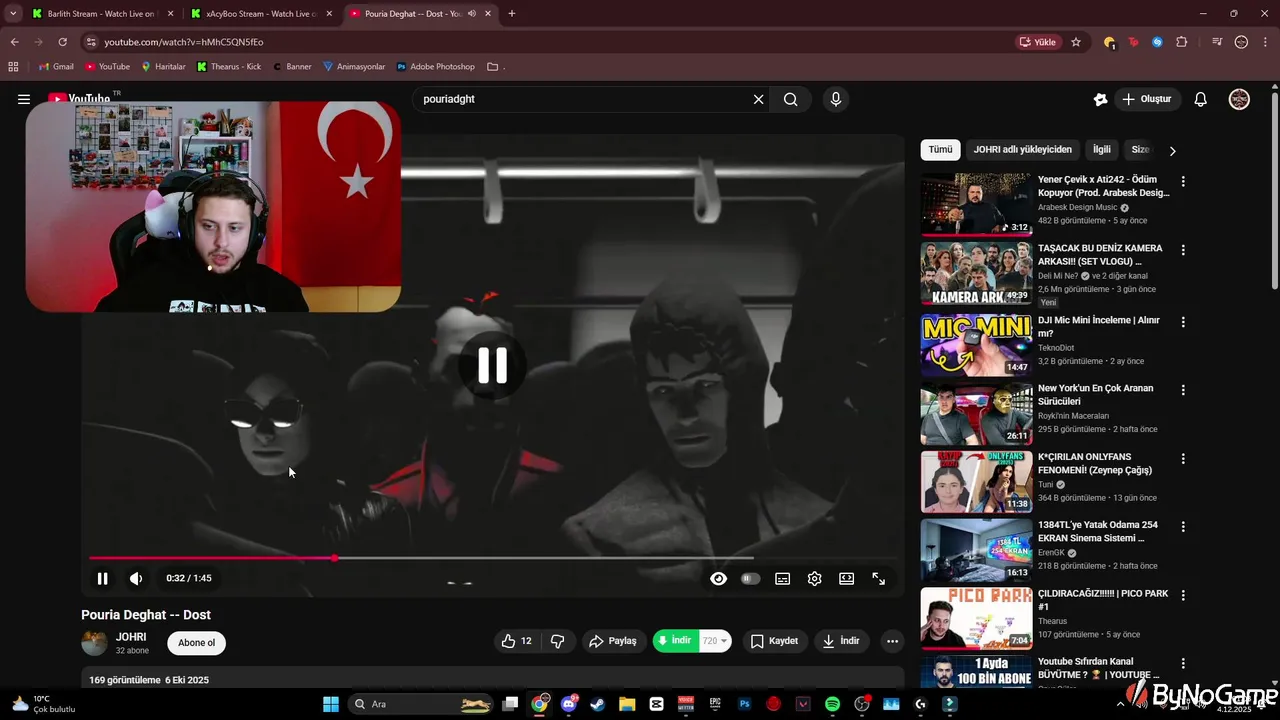Open the 720 quality dropdown
This screenshot has width=1280, height=720.
715,641
